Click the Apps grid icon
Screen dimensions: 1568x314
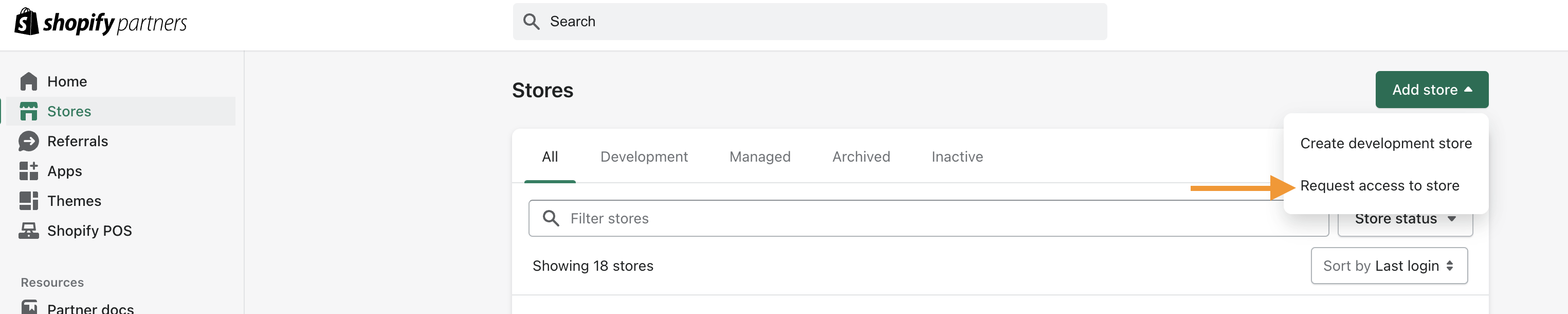click(29, 171)
